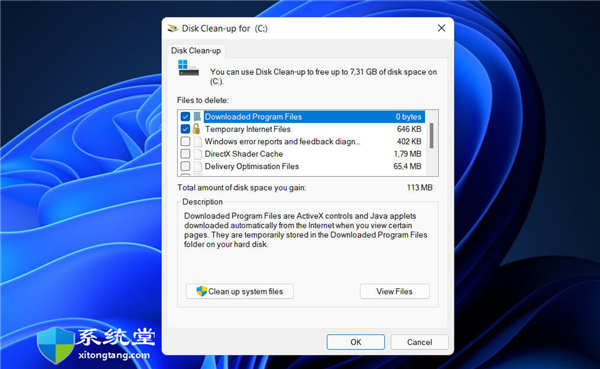Select the Downloaded Program Files row
Screen dimensions: 600x369
[302, 116]
